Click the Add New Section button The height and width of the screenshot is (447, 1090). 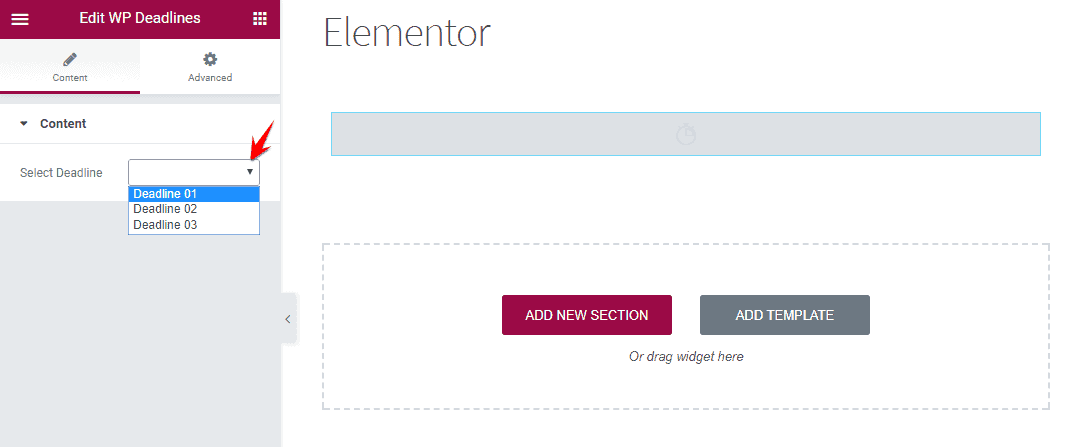(x=587, y=315)
